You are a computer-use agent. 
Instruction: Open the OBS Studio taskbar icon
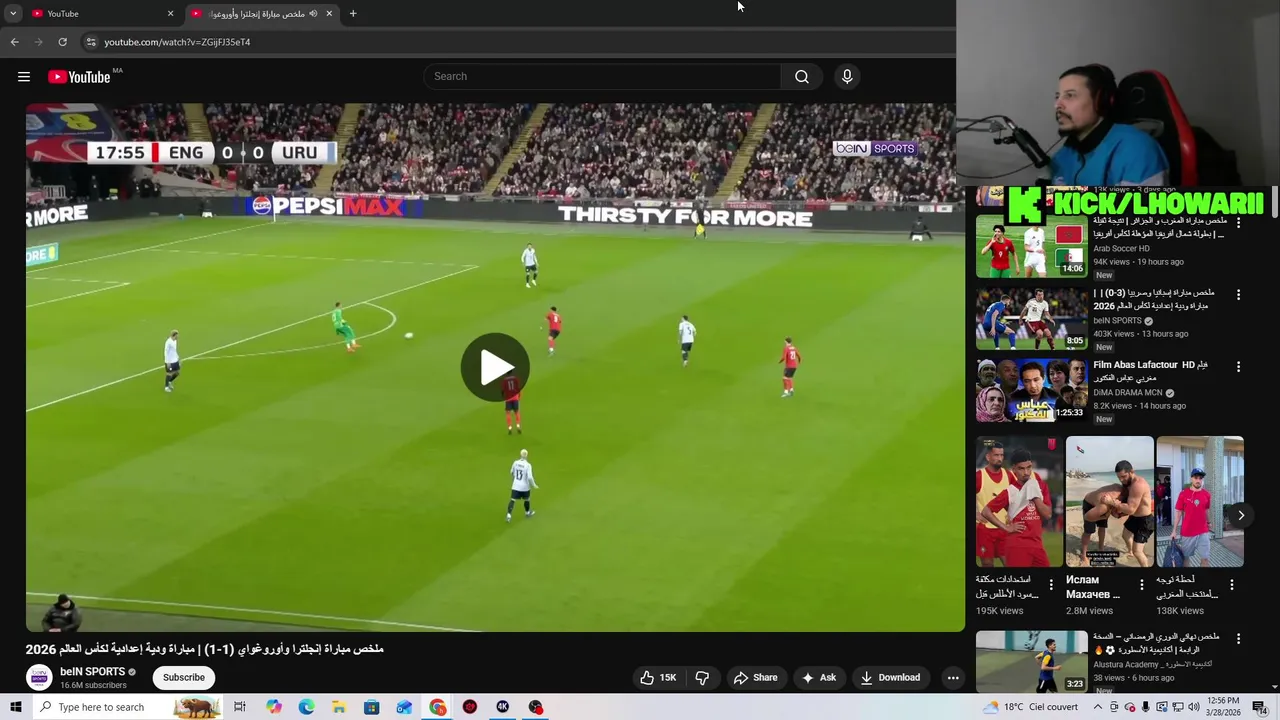pyautogui.click(x=536, y=707)
